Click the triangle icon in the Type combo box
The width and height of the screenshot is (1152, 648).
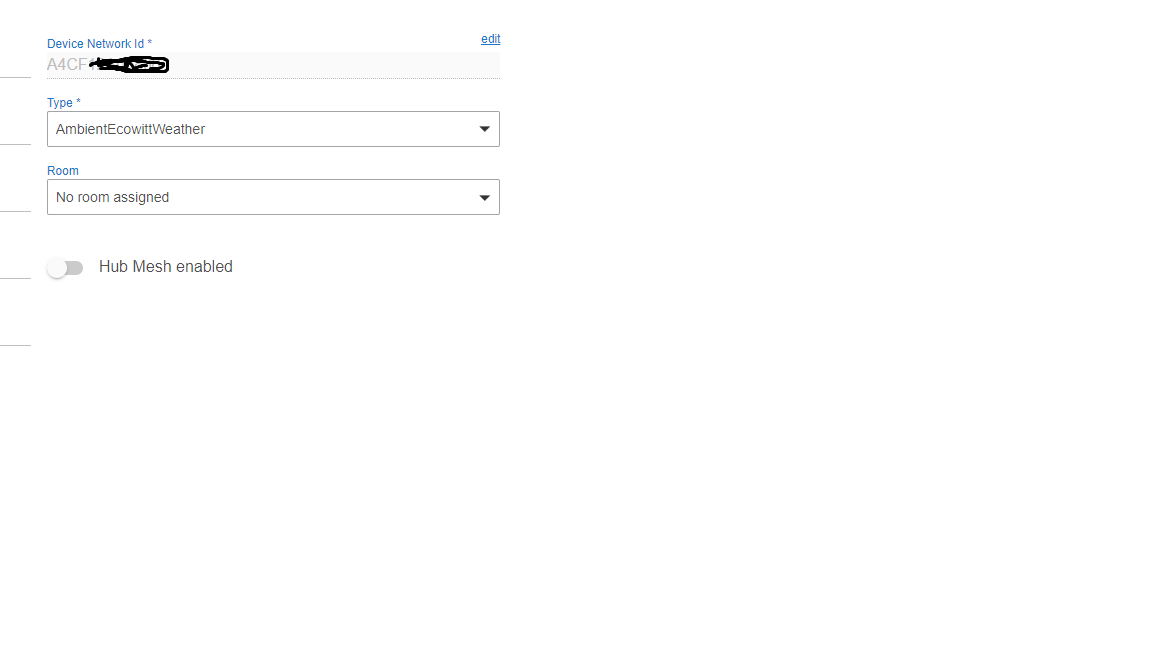pyautogui.click(x=484, y=129)
